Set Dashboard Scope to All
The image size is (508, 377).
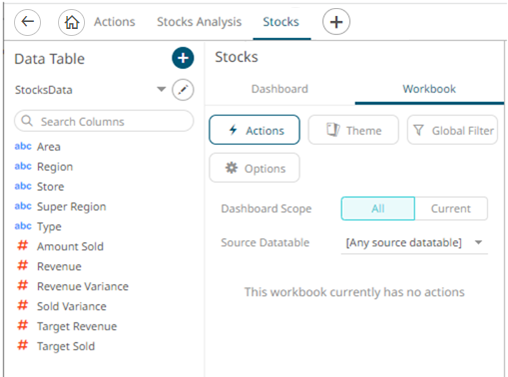pyautogui.click(x=378, y=208)
